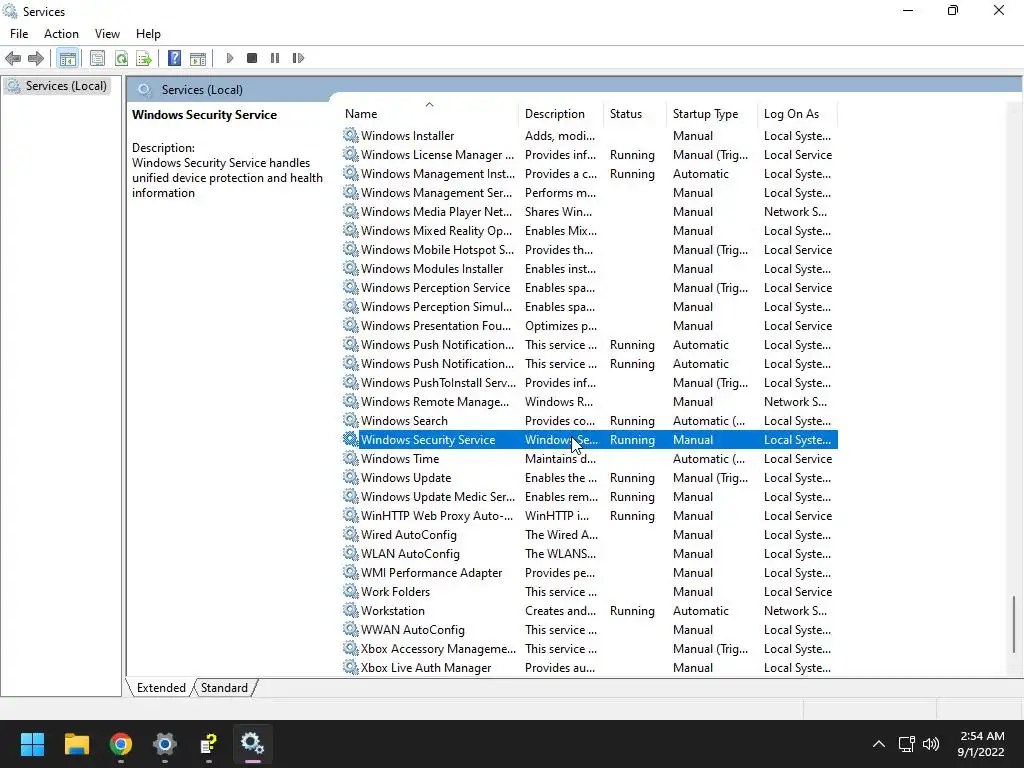Select the Windows Modules Installer service
Image resolution: width=1024 pixels, height=768 pixels.
(x=590, y=268)
